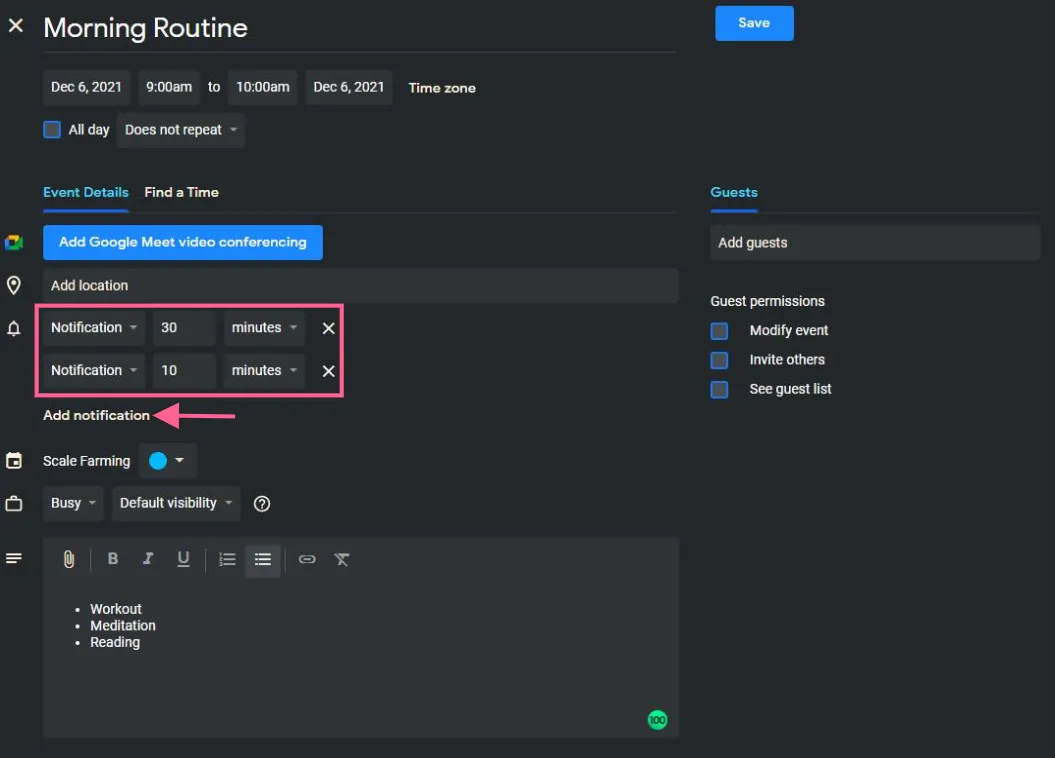
Task: Open the Does not repeat dropdown
Action: 180,130
